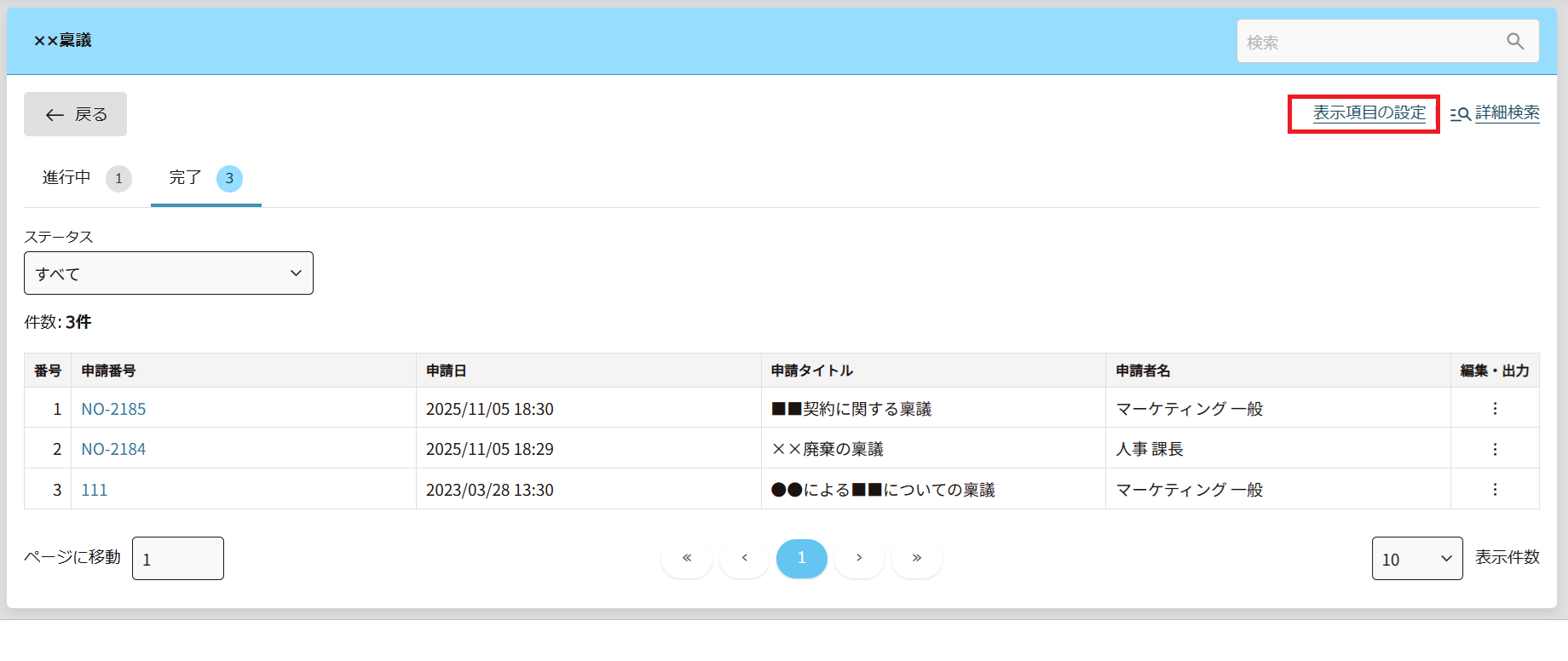Image resolution: width=1568 pixels, height=661 pixels.
Task: Open 表示項目の設定 link
Action: pyautogui.click(x=1369, y=113)
